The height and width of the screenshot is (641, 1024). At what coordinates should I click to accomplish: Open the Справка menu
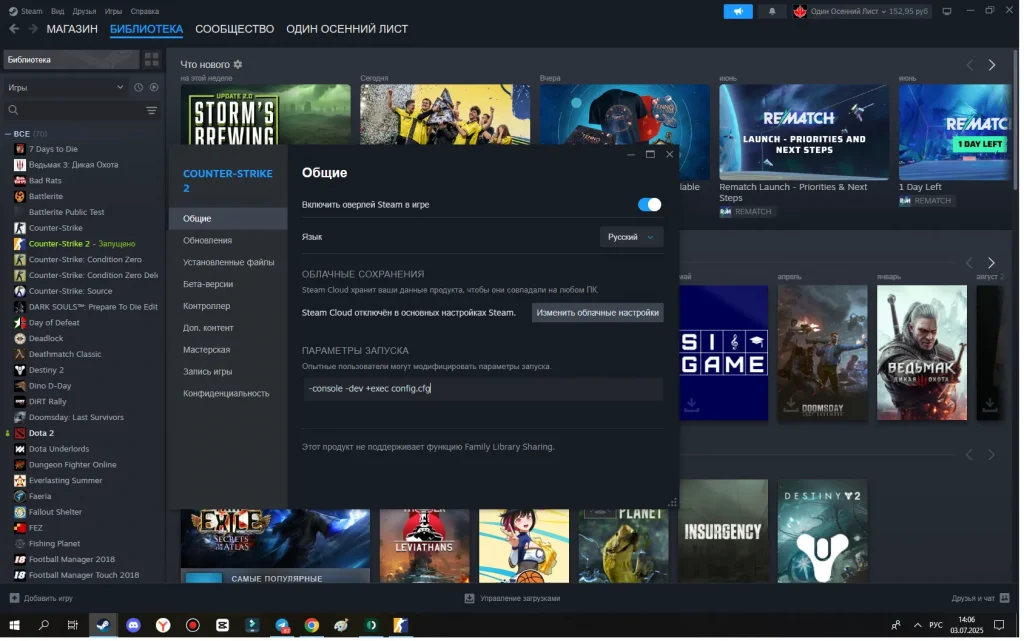pyautogui.click(x=146, y=11)
